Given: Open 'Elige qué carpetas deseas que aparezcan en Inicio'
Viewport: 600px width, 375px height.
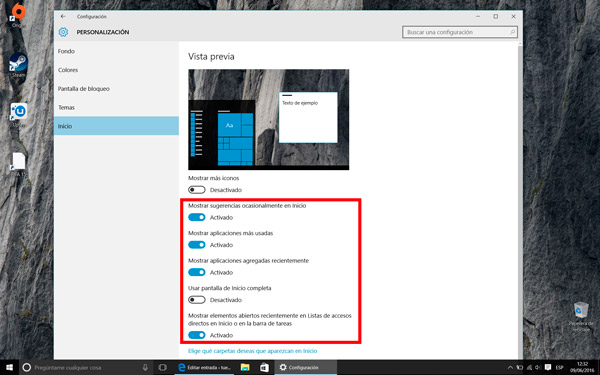Looking at the screenshot, I should [x=253, y=351].
